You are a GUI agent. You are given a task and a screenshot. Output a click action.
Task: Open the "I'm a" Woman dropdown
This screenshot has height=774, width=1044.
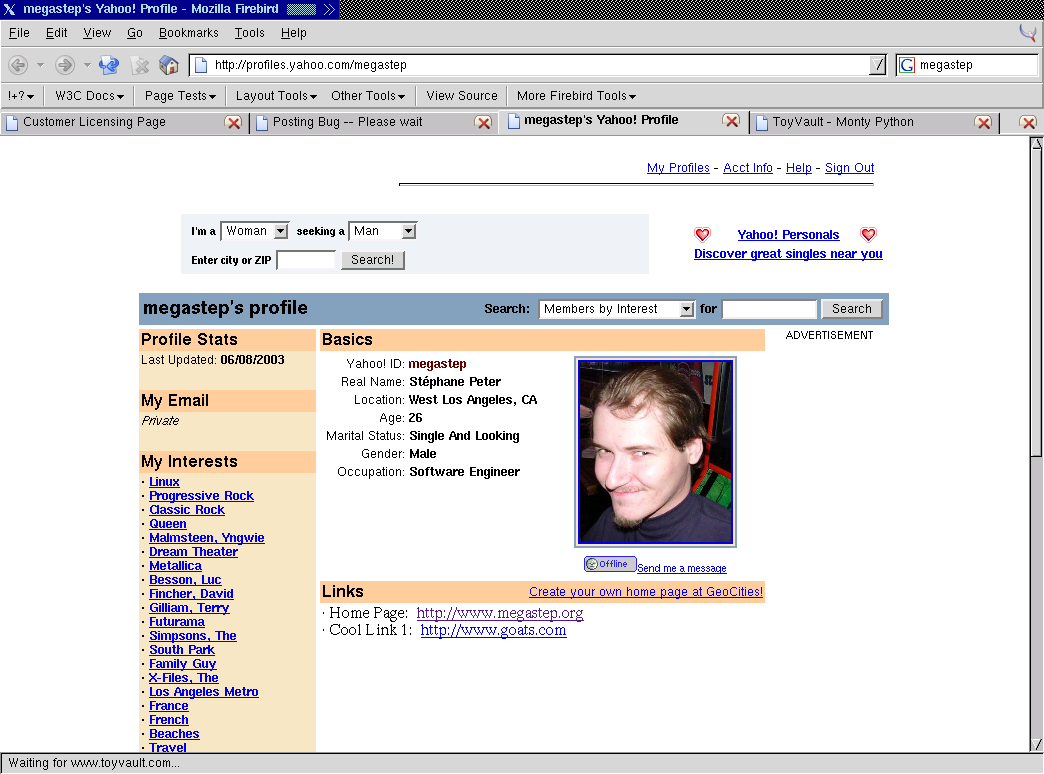[x=254, y=231]
